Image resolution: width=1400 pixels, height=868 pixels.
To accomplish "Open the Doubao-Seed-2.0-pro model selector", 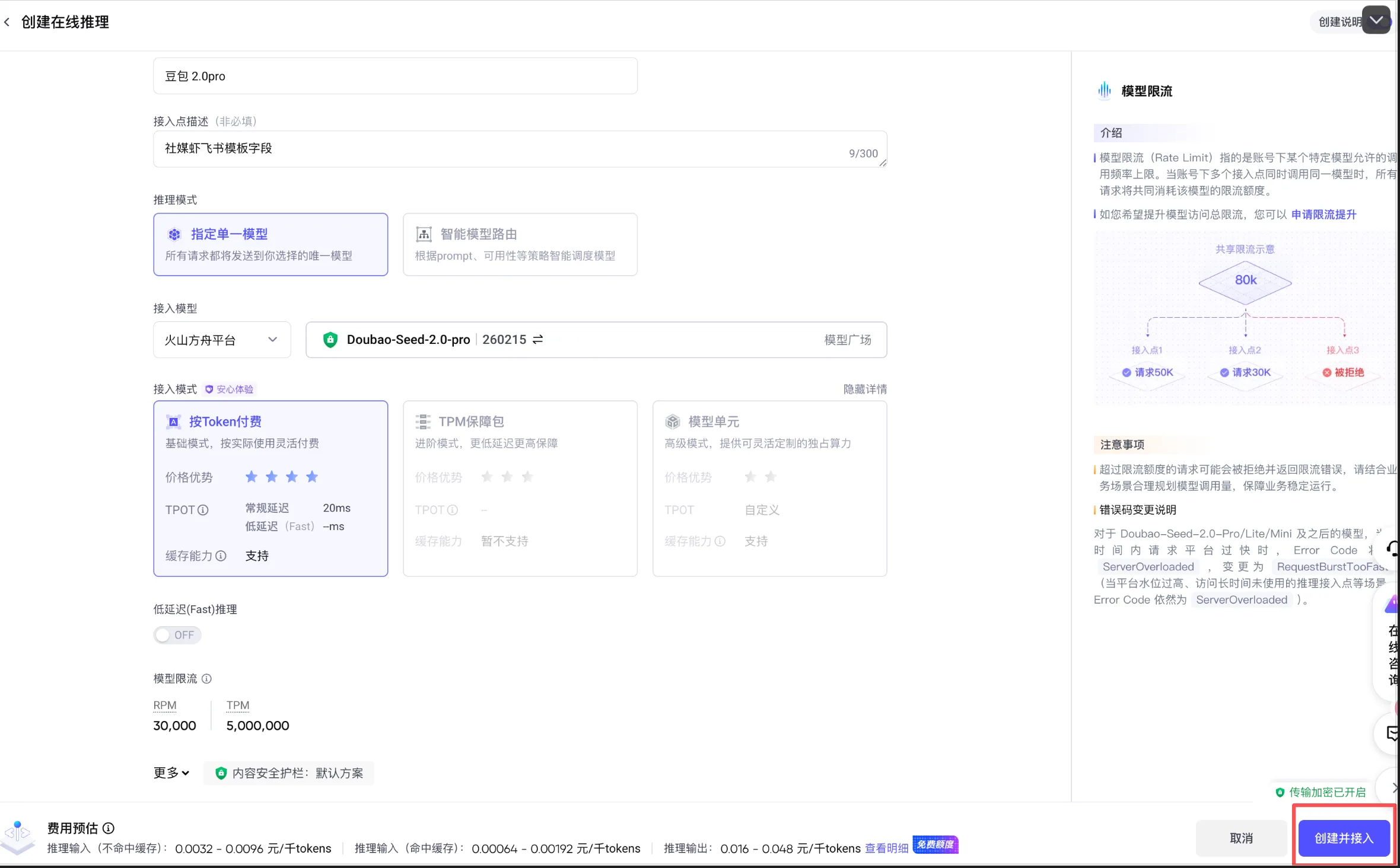I will (596, 340).
